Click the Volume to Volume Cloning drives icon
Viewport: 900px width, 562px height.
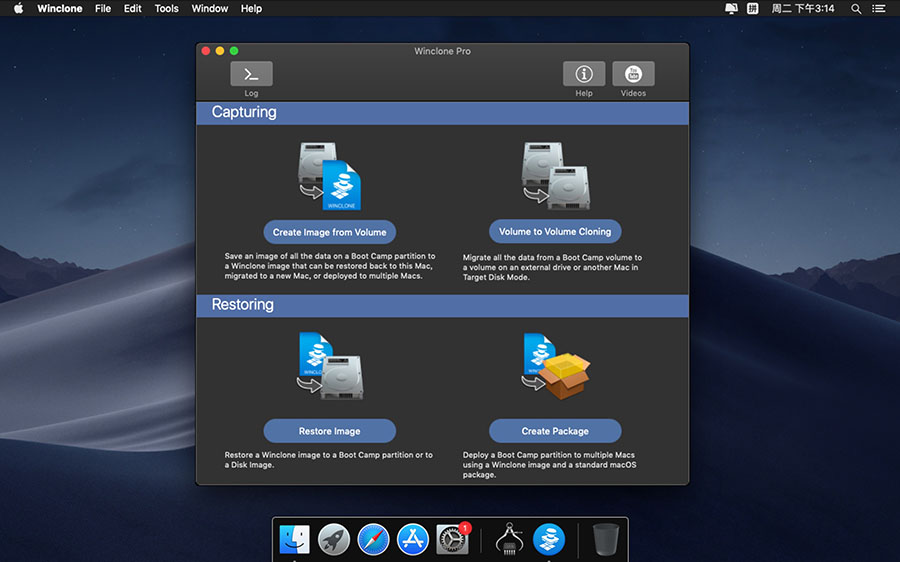pos(555,176)
